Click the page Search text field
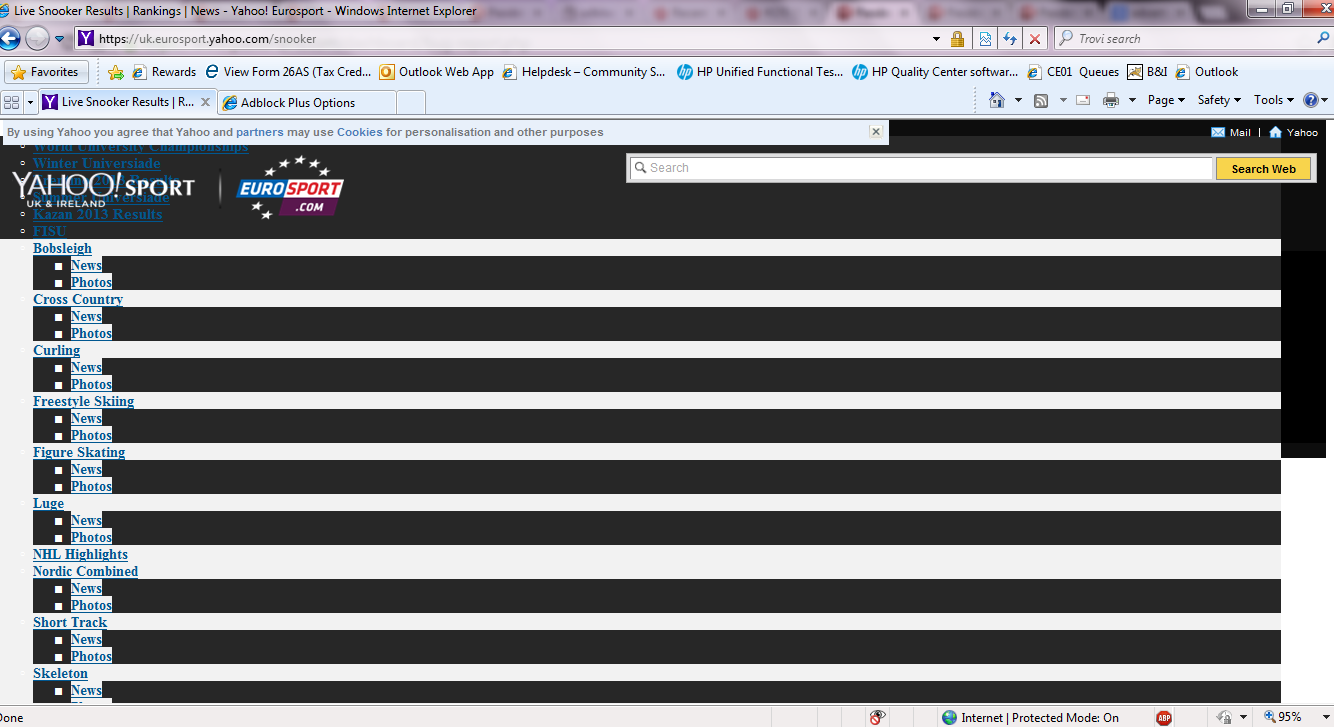 pyautogui.click(x=921, y=168)
